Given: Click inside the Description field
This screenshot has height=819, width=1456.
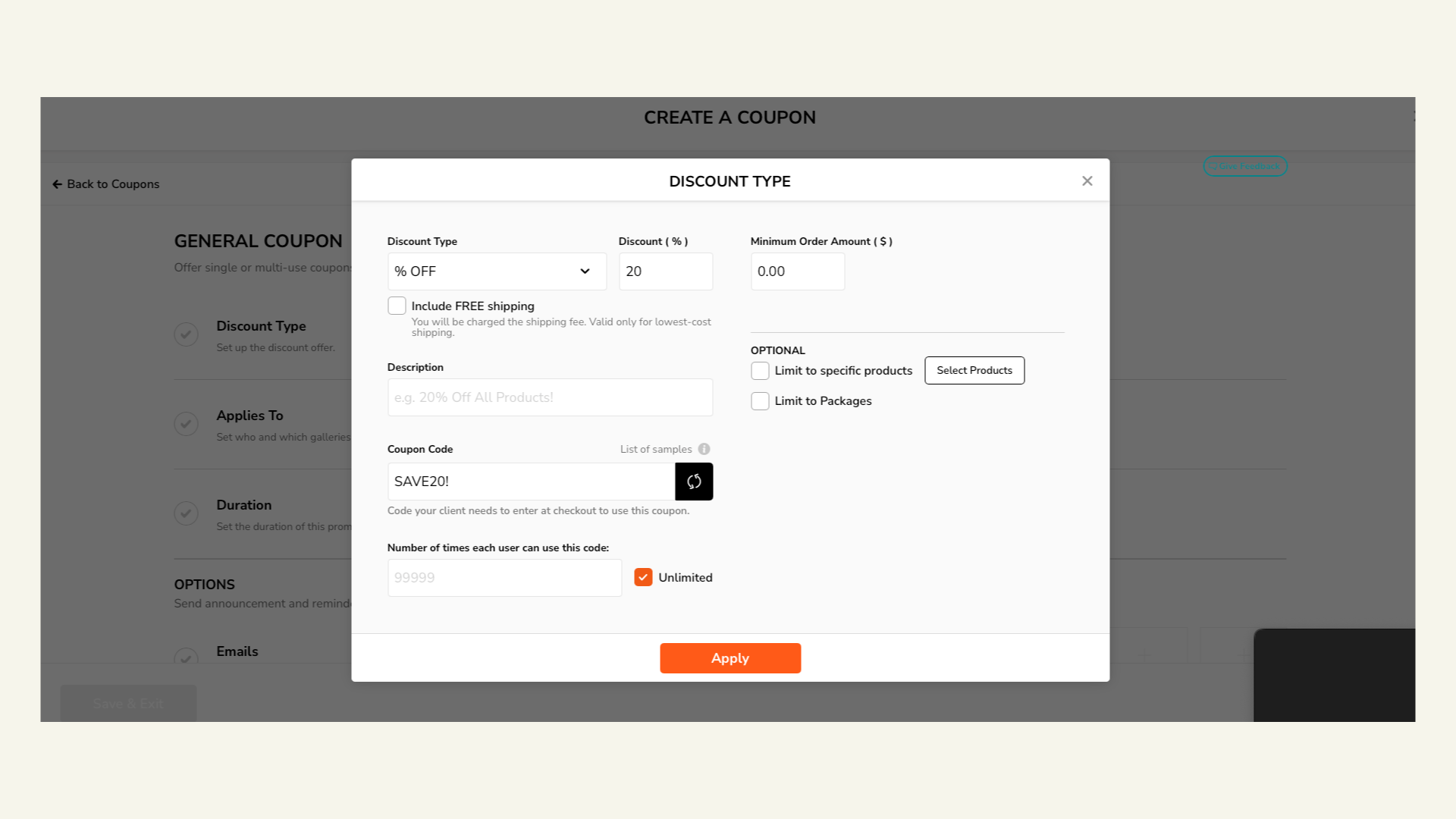Looking at the screenshot, I should coord(549,397).
